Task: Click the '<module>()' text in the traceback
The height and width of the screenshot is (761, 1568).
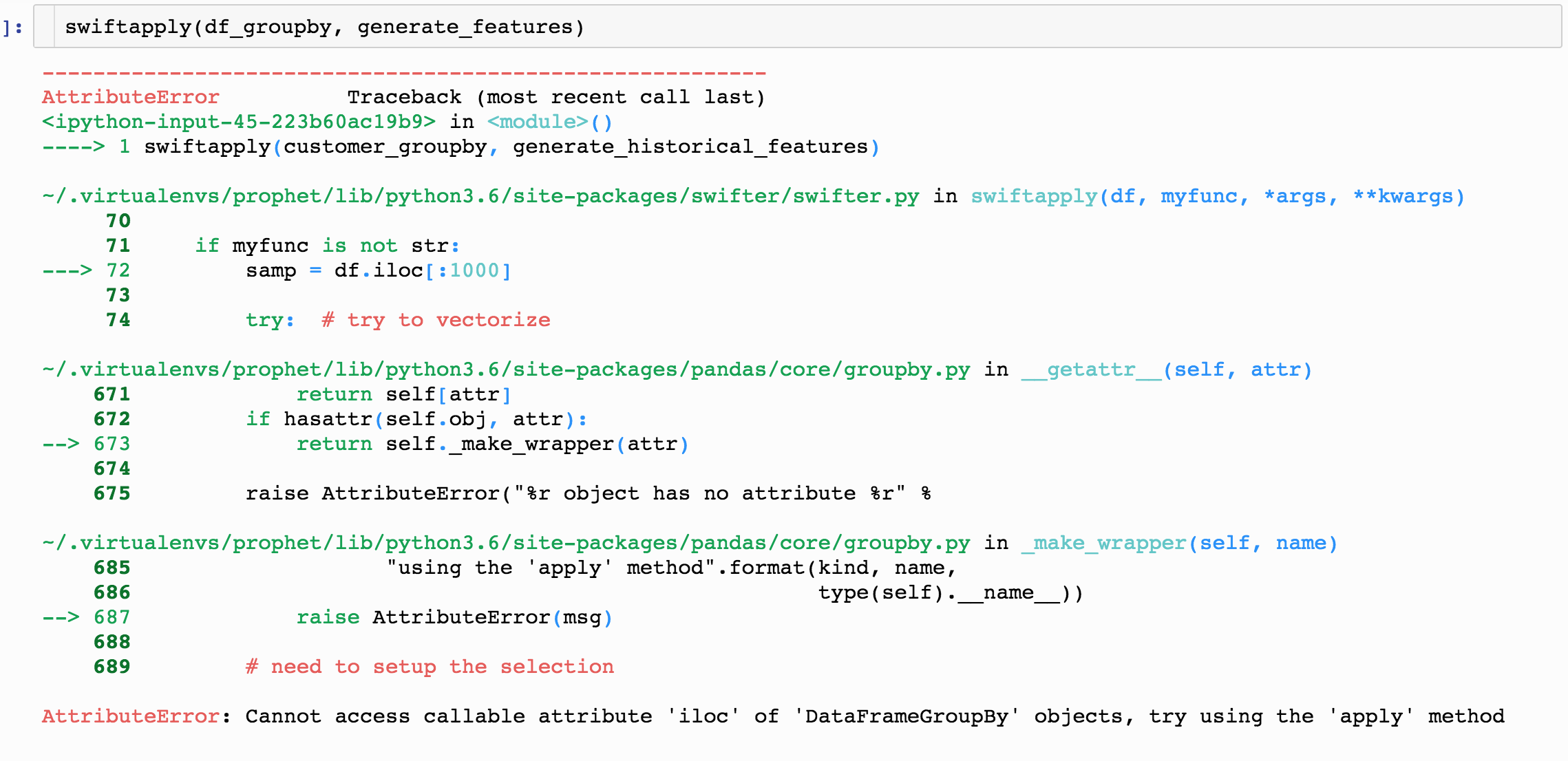Action: (x=549, y=122)
